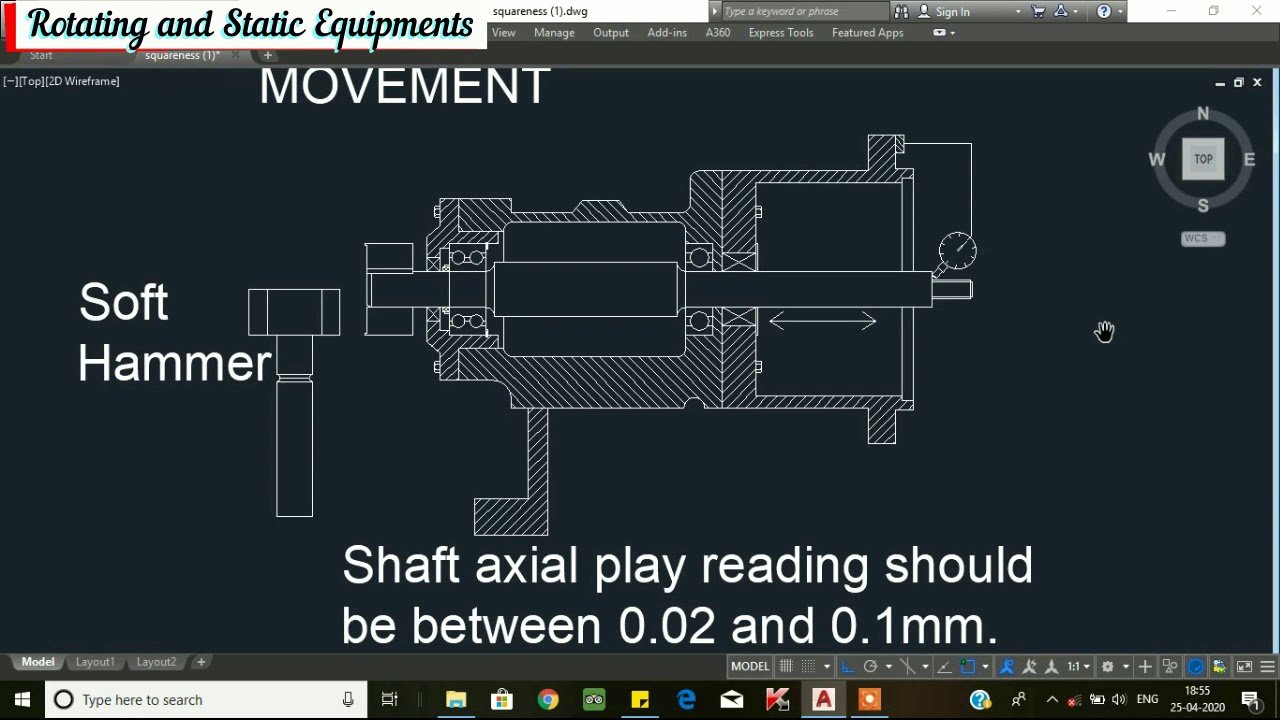This screenshot has height=720, width=1280.
Task: Open File Explorer from the taskbar
Action: (456, 700)
